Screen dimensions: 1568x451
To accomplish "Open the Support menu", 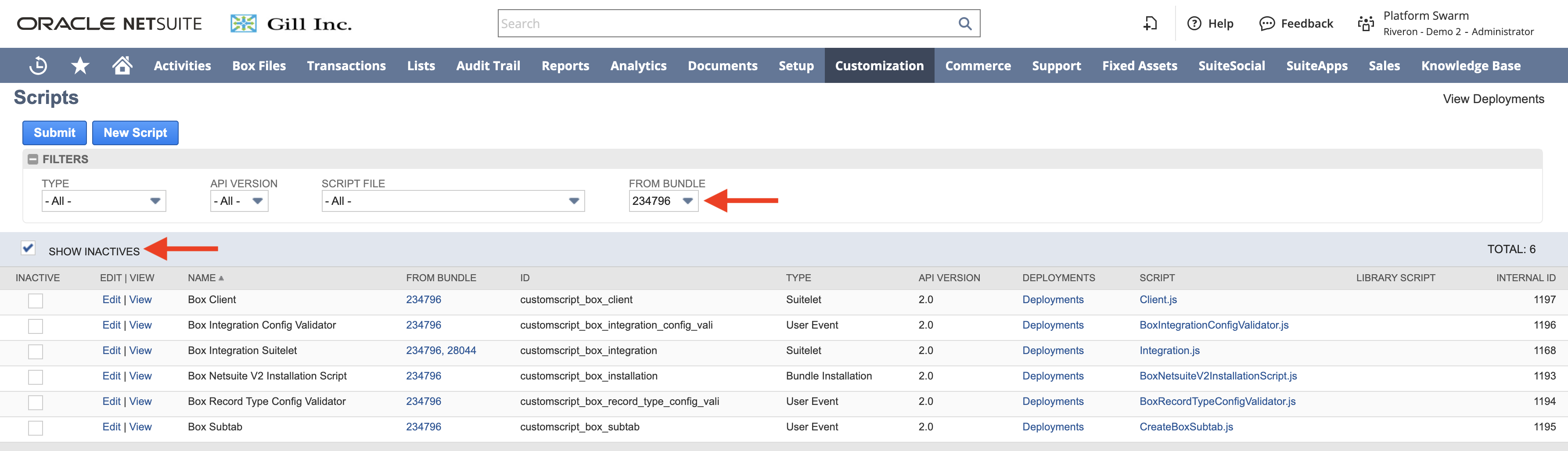I will (1057, 66).
